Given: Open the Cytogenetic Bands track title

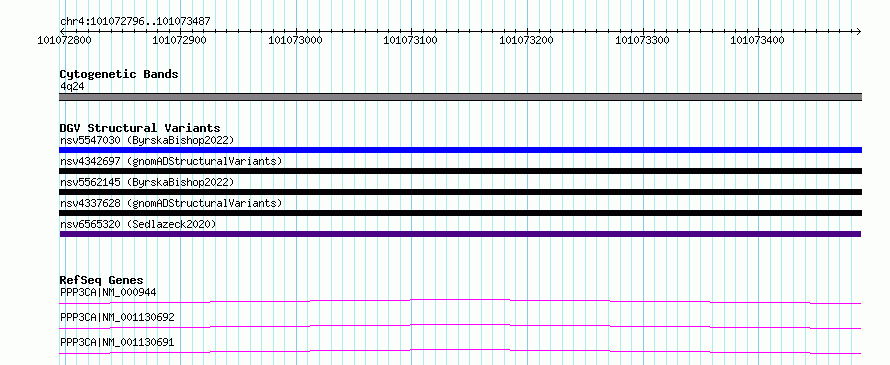Looking at the screenshot, I should [119, 74].
